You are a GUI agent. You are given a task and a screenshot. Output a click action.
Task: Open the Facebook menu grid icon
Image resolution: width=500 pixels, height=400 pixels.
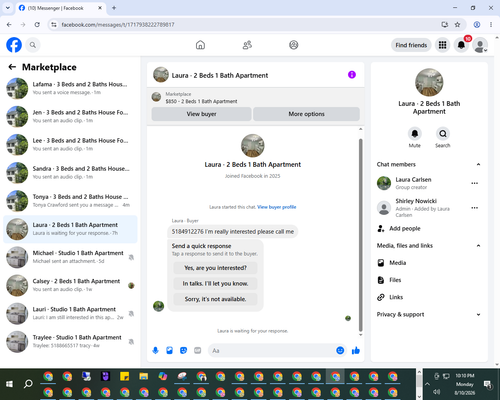(x=442, y=45)
